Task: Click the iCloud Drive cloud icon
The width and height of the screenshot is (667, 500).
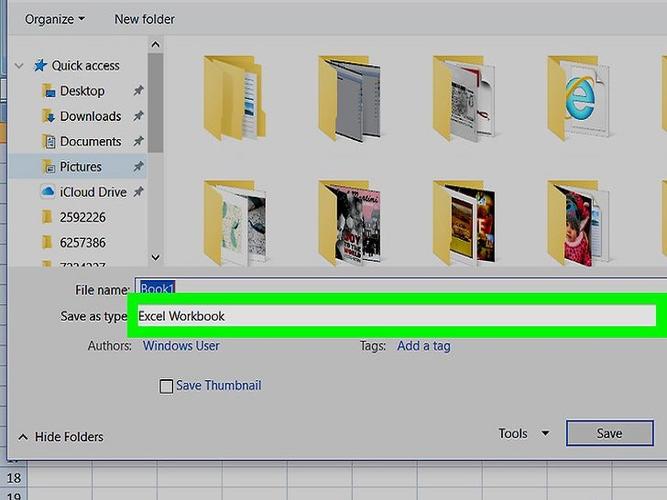Action: (x=48, y=191)
